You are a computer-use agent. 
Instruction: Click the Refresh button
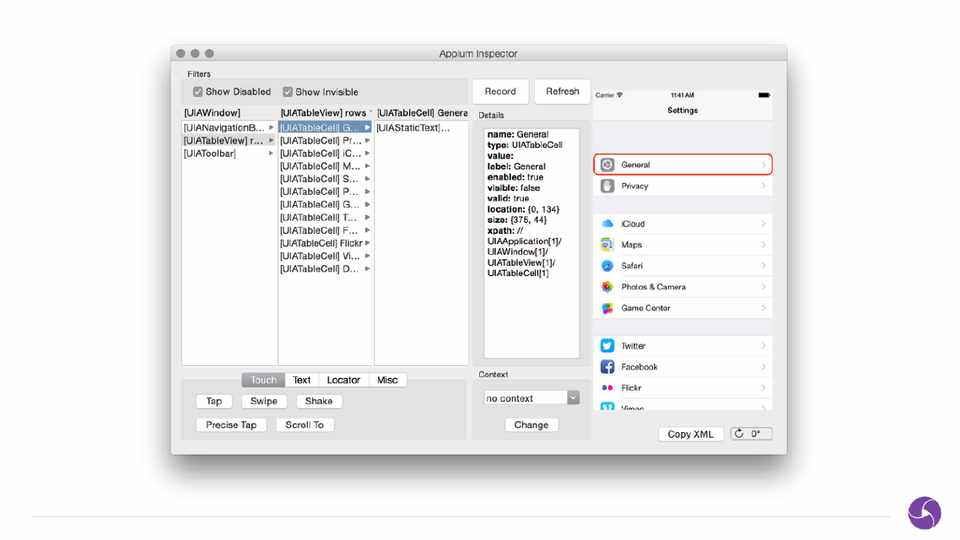(562, 91)
